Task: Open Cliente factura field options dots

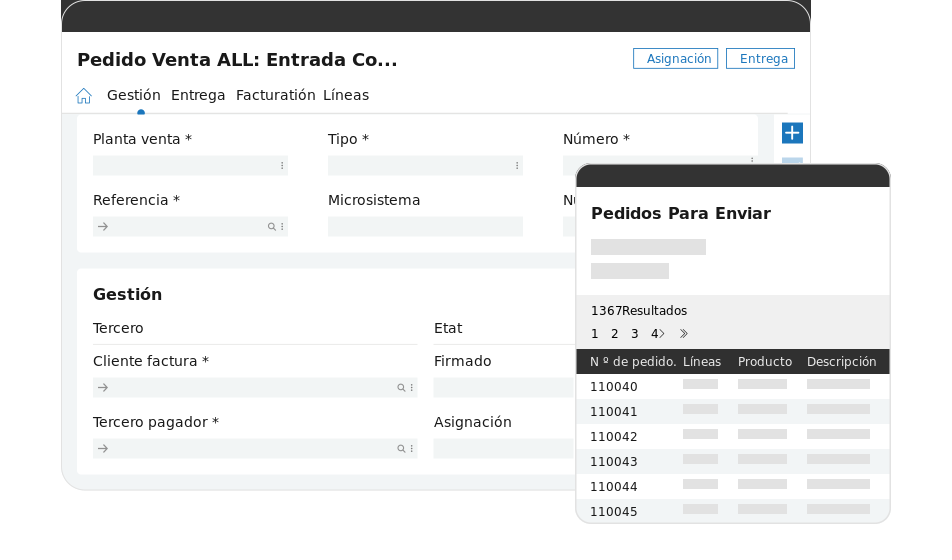Action: click(x=411, y=388)
